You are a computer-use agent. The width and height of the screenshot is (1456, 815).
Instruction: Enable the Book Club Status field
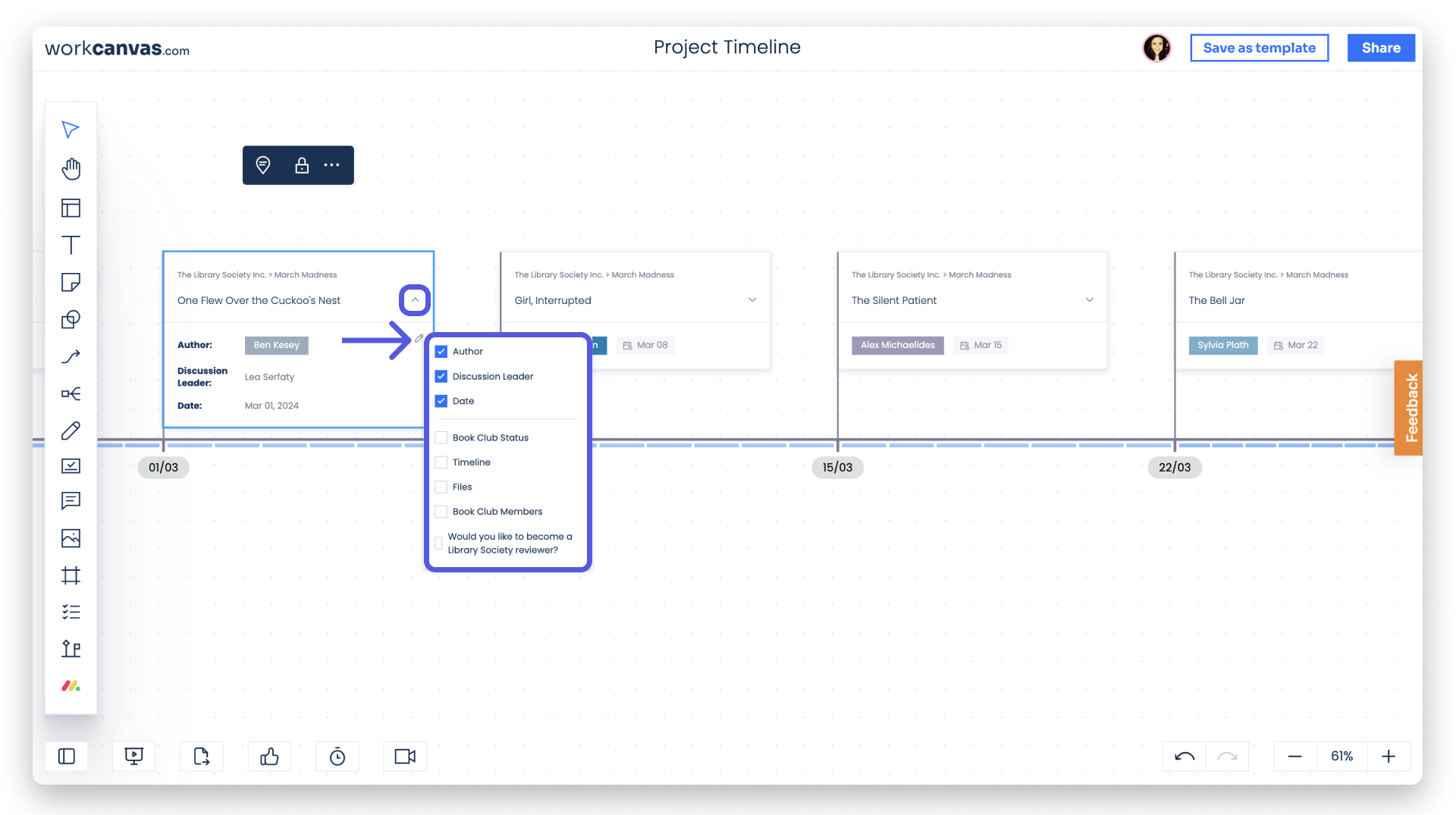[x=441, y=437]
